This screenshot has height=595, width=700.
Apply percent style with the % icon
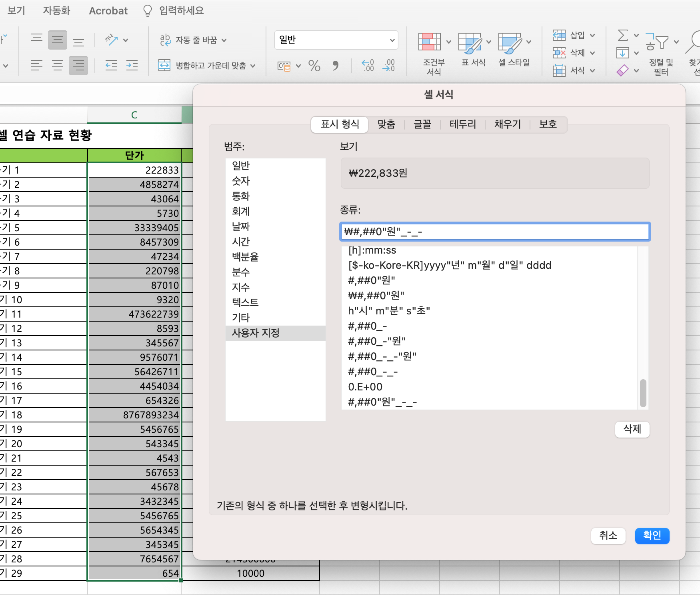click(x=314, y=66)
